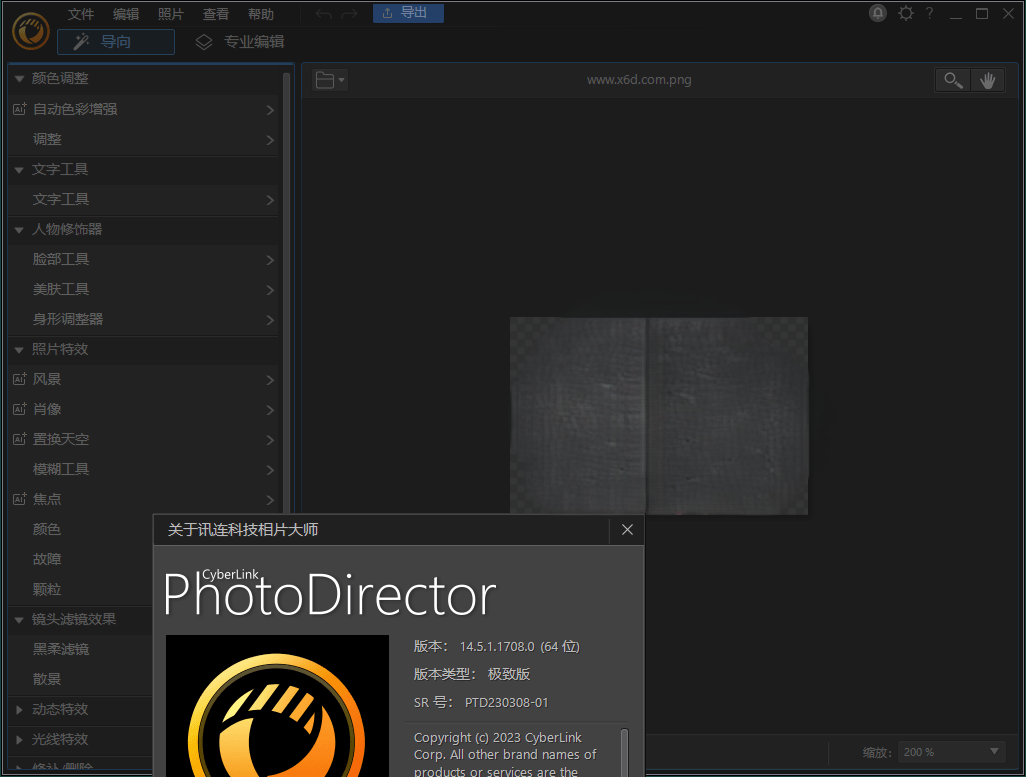Image resolution: width=1026 pixels, height=777 pixels.
Task: Open the 文件 menu
Action: [81, 14]
